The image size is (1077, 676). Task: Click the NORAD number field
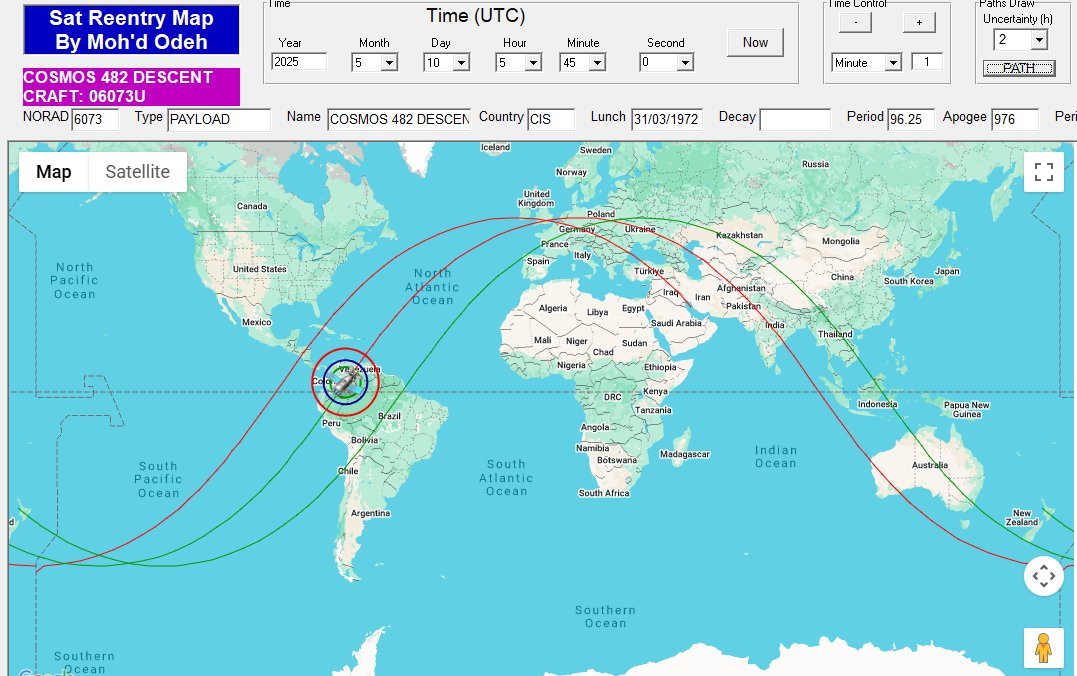point(95,119)
